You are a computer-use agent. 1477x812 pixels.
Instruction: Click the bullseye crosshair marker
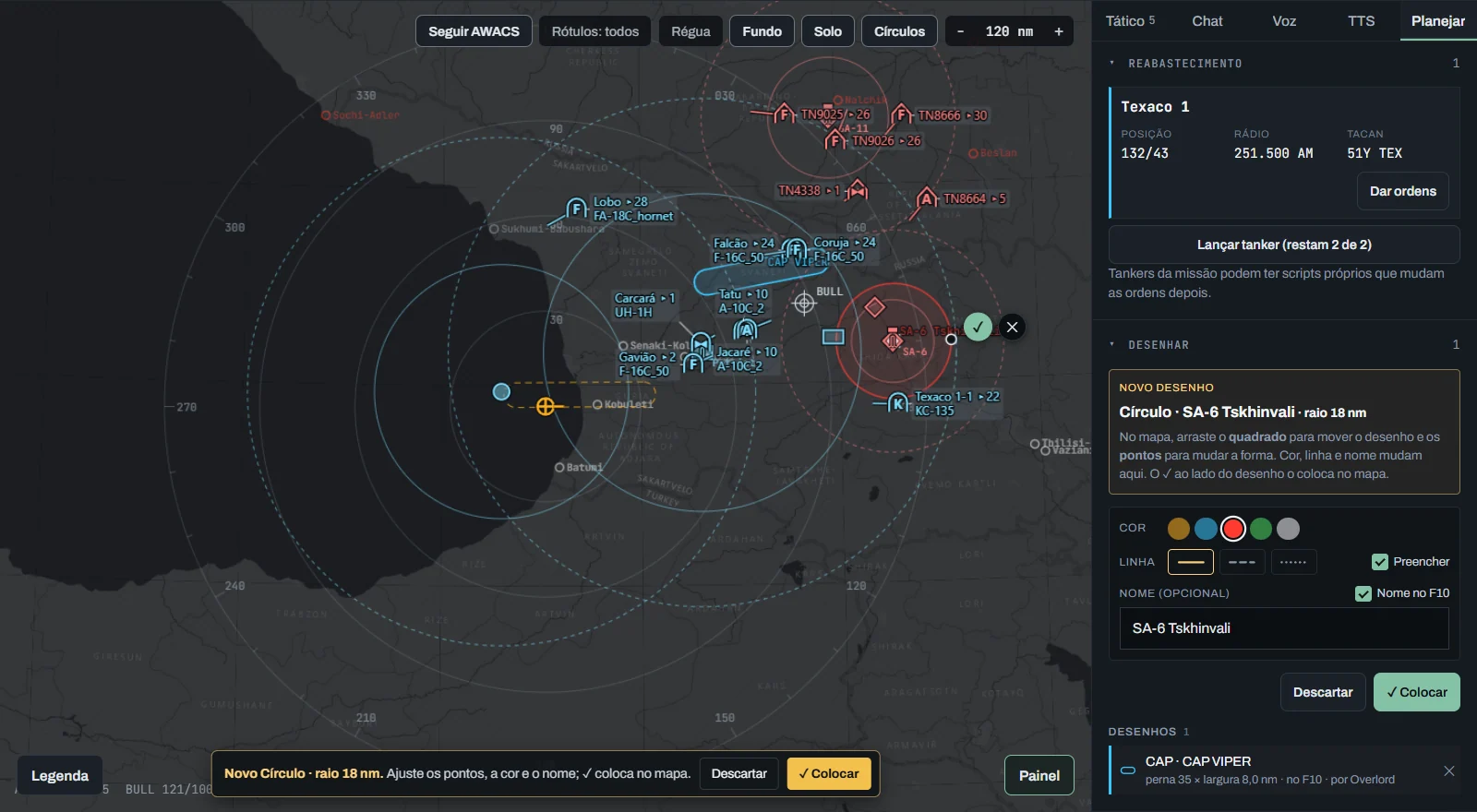pyautogui.click(x=804, y=303)
